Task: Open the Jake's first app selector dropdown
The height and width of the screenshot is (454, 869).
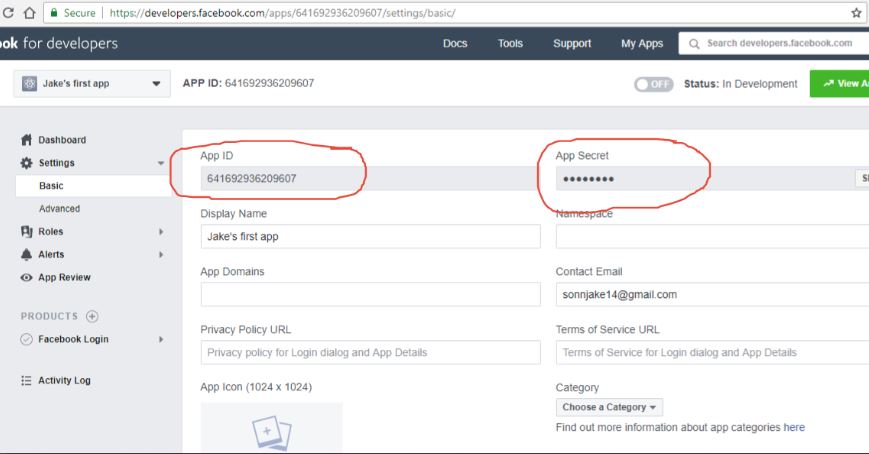Action: click(92, 84)
